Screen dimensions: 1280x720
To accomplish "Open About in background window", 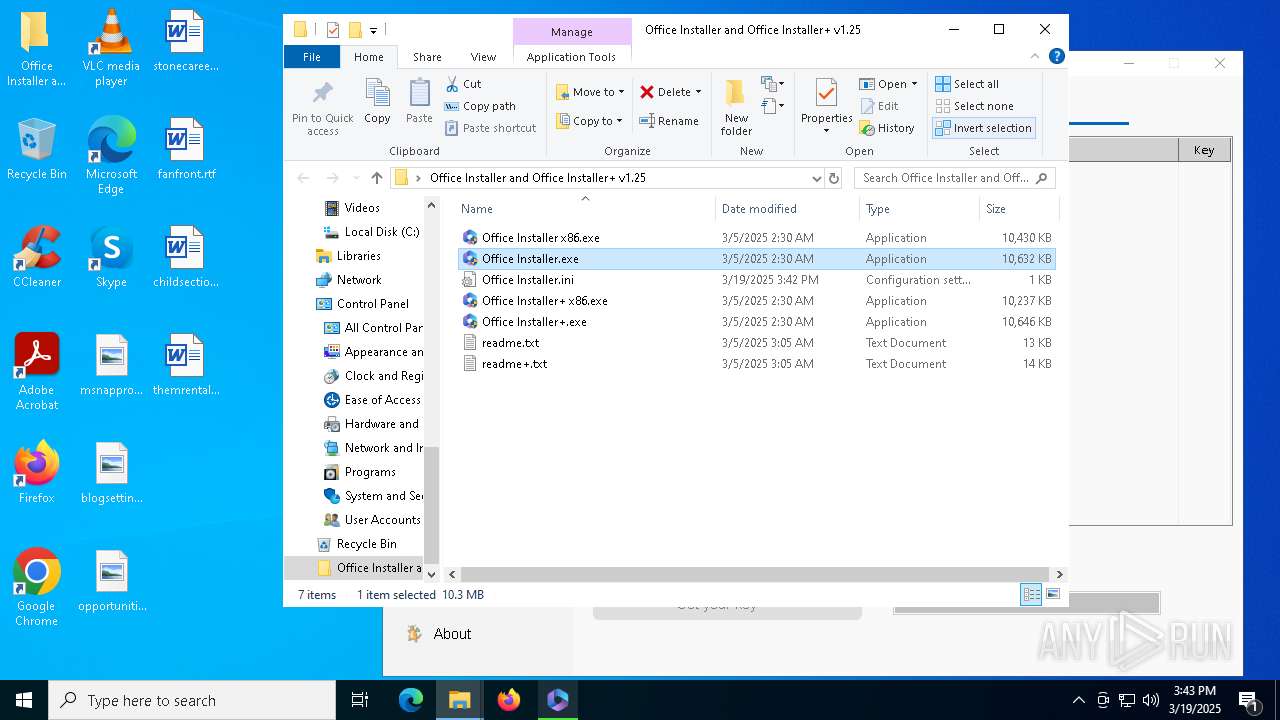I will point(452,634).
